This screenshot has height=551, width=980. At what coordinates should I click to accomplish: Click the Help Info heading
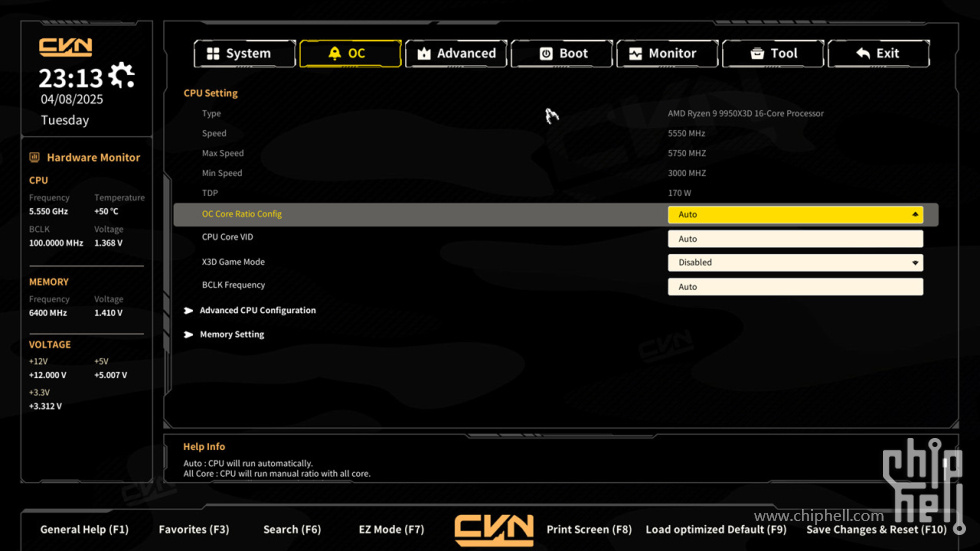(x=204, y=447)
